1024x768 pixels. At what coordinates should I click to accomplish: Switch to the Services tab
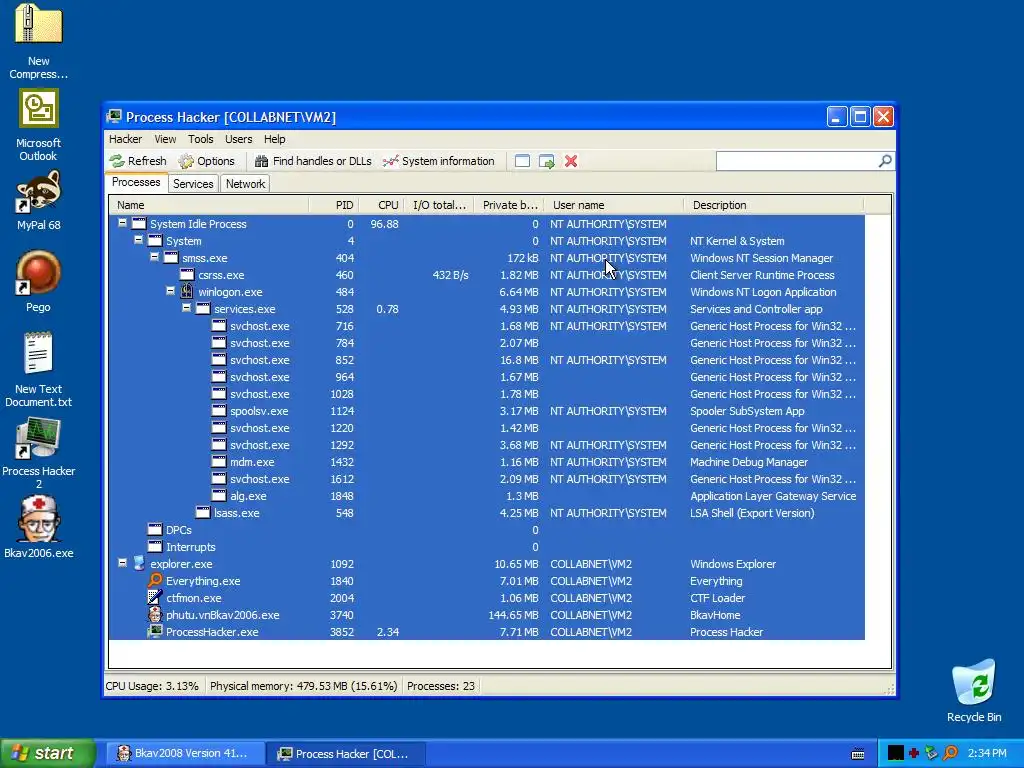coord(193,184)
